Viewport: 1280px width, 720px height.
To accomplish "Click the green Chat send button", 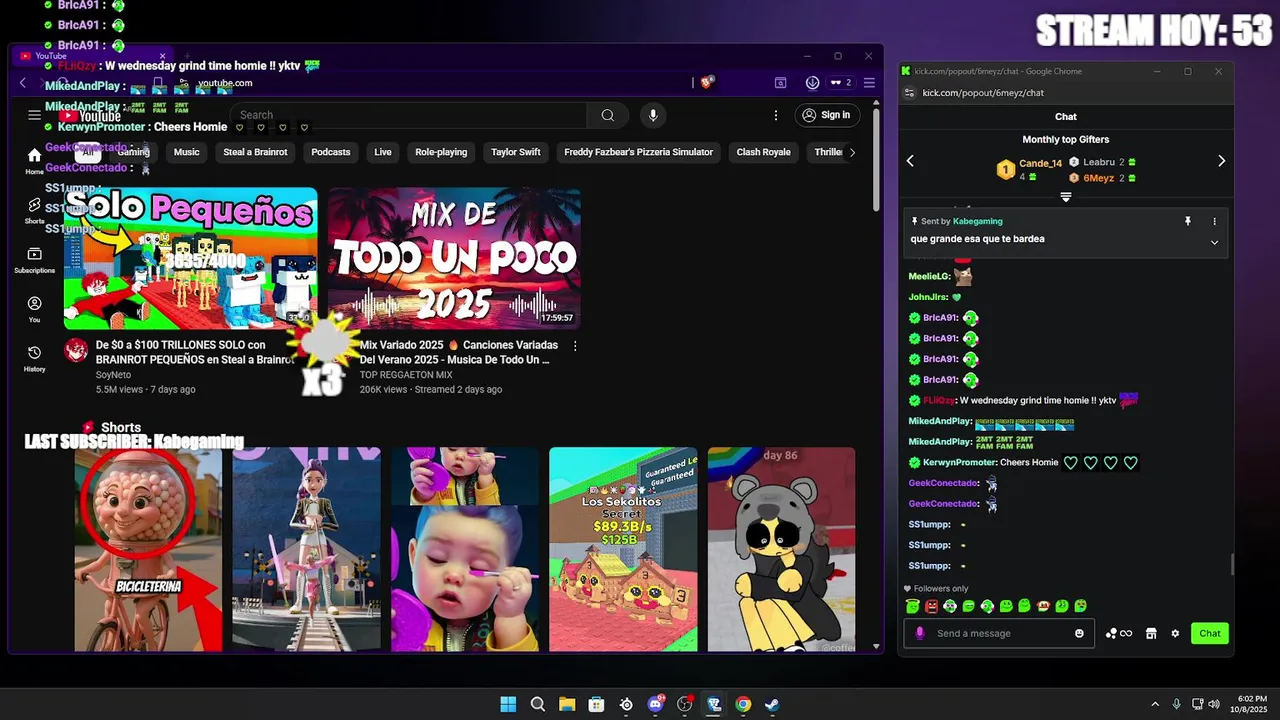I will 1210,633.
